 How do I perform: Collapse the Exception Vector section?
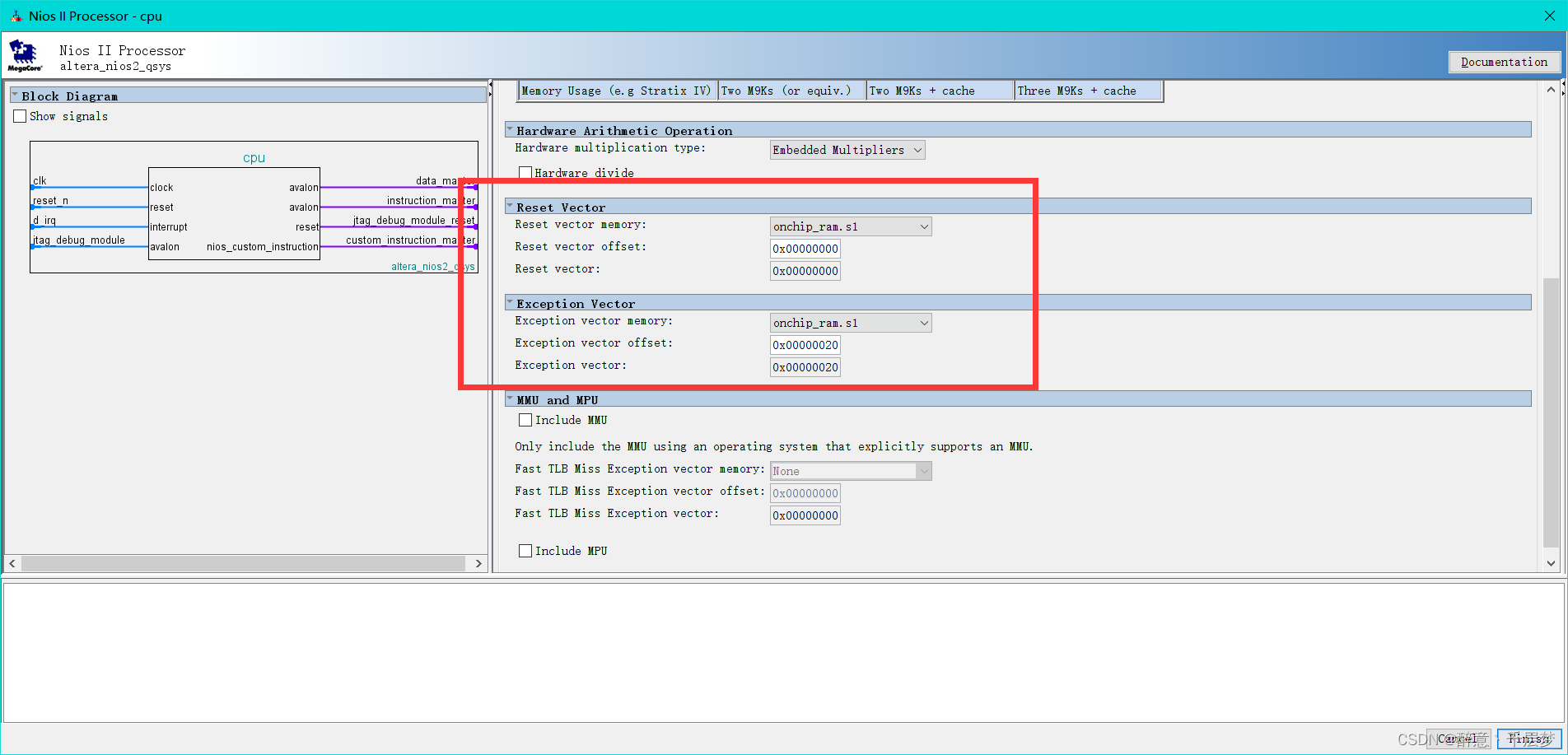[510, 303]
